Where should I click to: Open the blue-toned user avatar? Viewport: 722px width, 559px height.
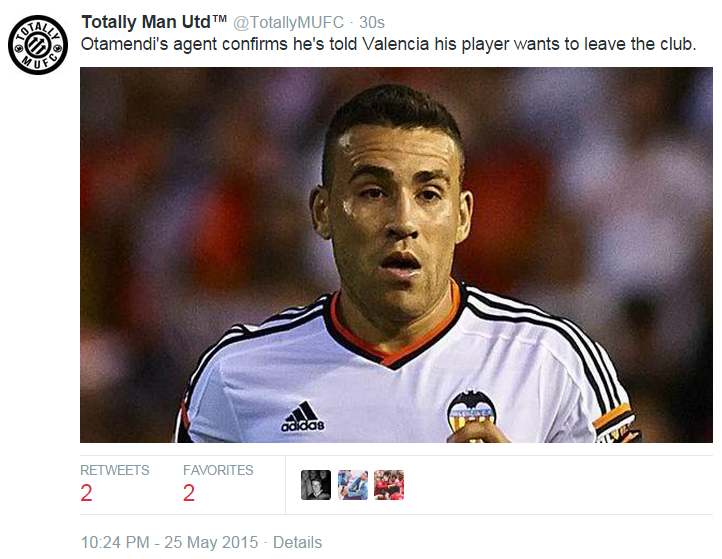click(353, 485)
